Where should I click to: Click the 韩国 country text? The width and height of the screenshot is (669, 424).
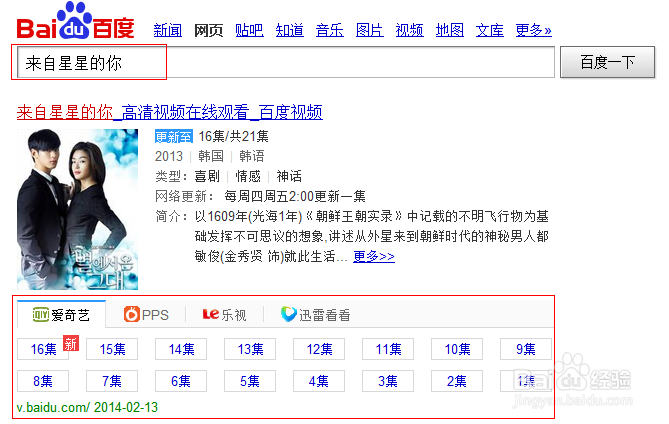click(211, 156)
